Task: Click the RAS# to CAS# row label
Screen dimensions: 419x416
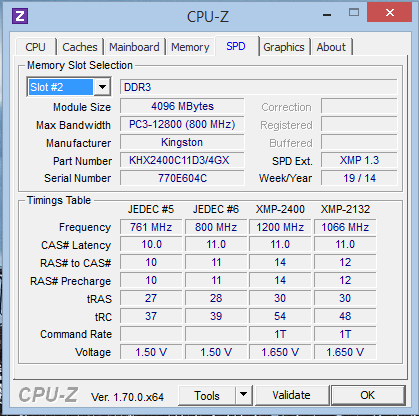Action: pos(76,263)
